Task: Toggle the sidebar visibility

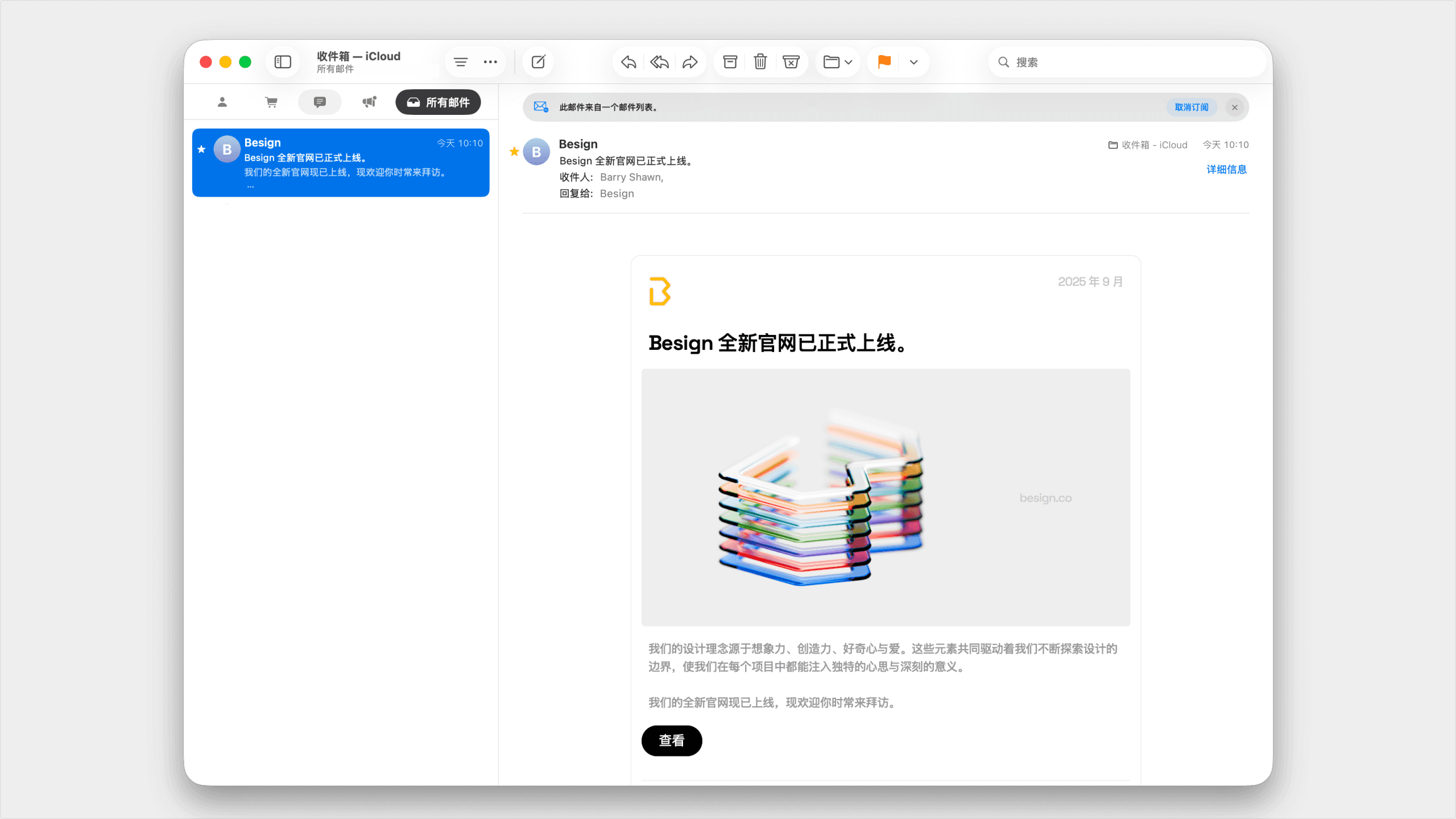Action: point(283,62)
